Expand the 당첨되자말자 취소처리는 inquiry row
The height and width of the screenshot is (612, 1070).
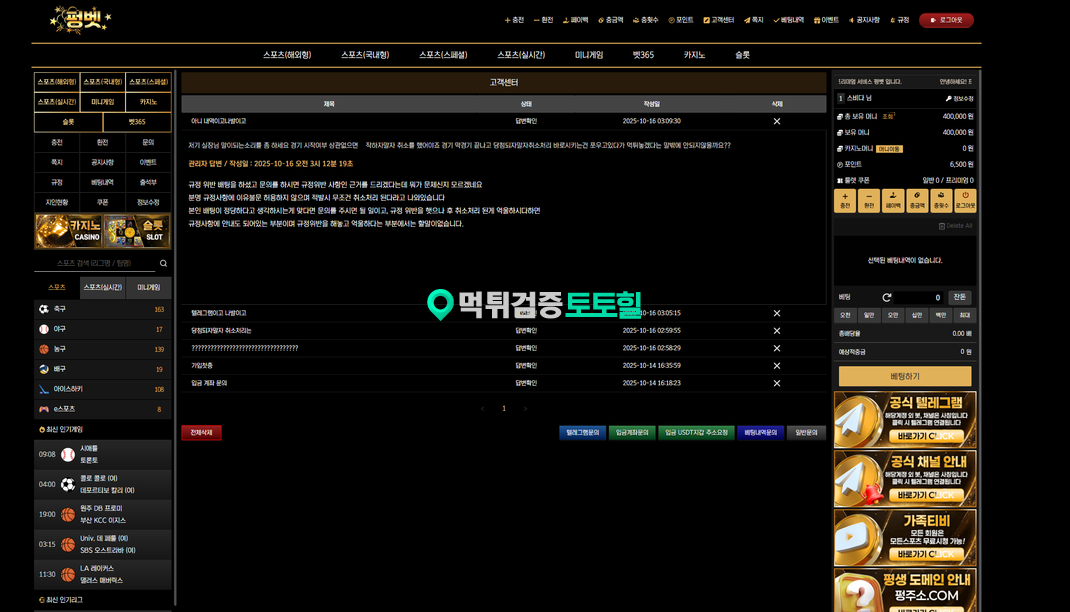[222, 330]
